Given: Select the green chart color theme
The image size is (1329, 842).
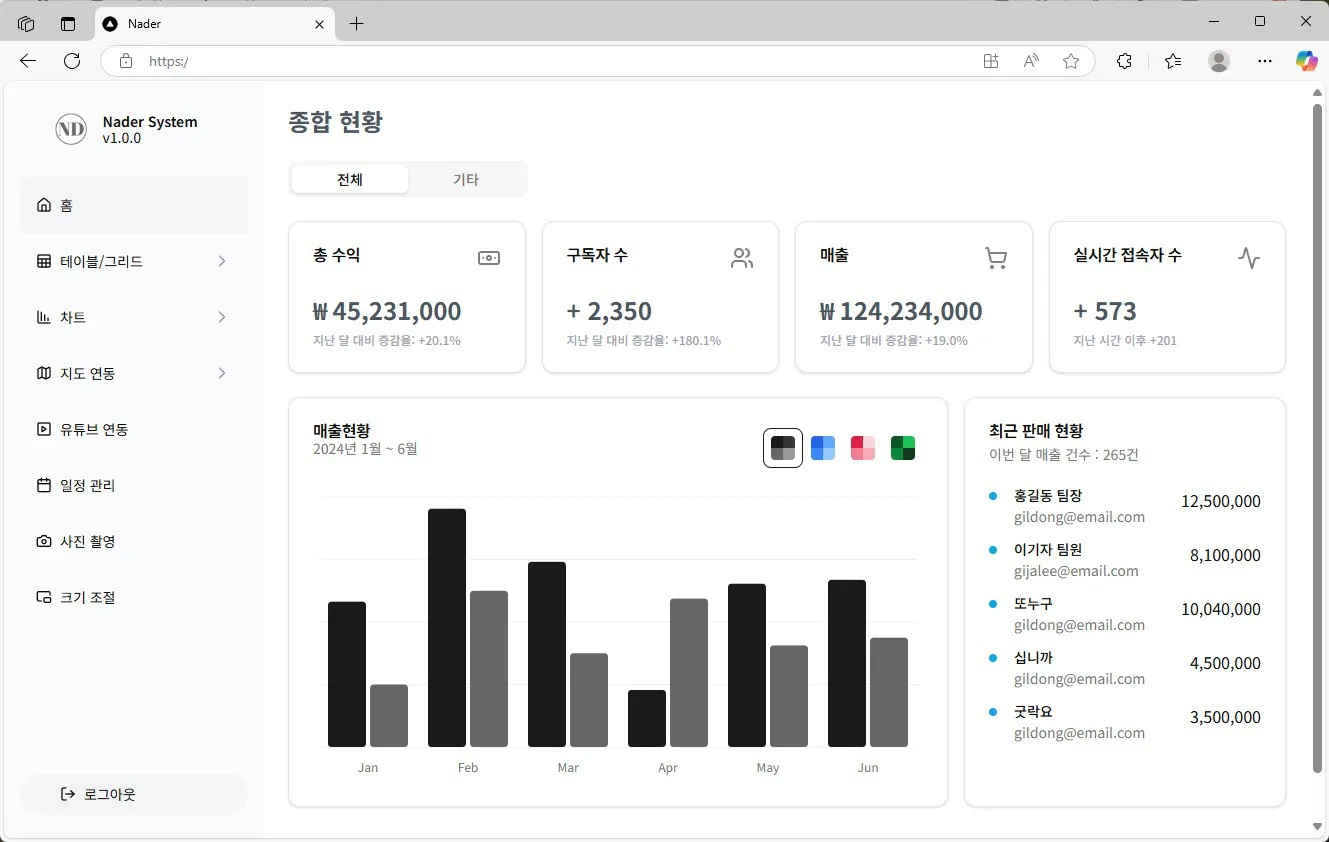Looking at the screenshot, I should [x=903, y=448].
